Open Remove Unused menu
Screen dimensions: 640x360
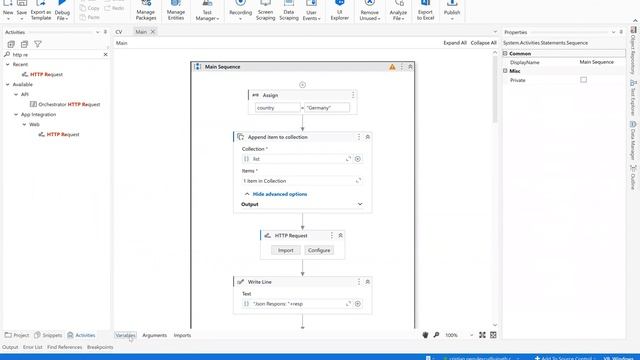[x=369, y=11]
